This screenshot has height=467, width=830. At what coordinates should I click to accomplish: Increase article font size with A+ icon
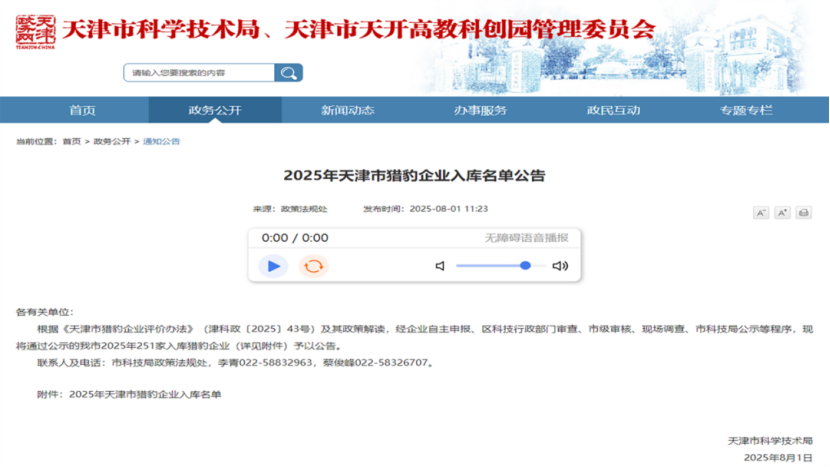(x=782, y=213)
